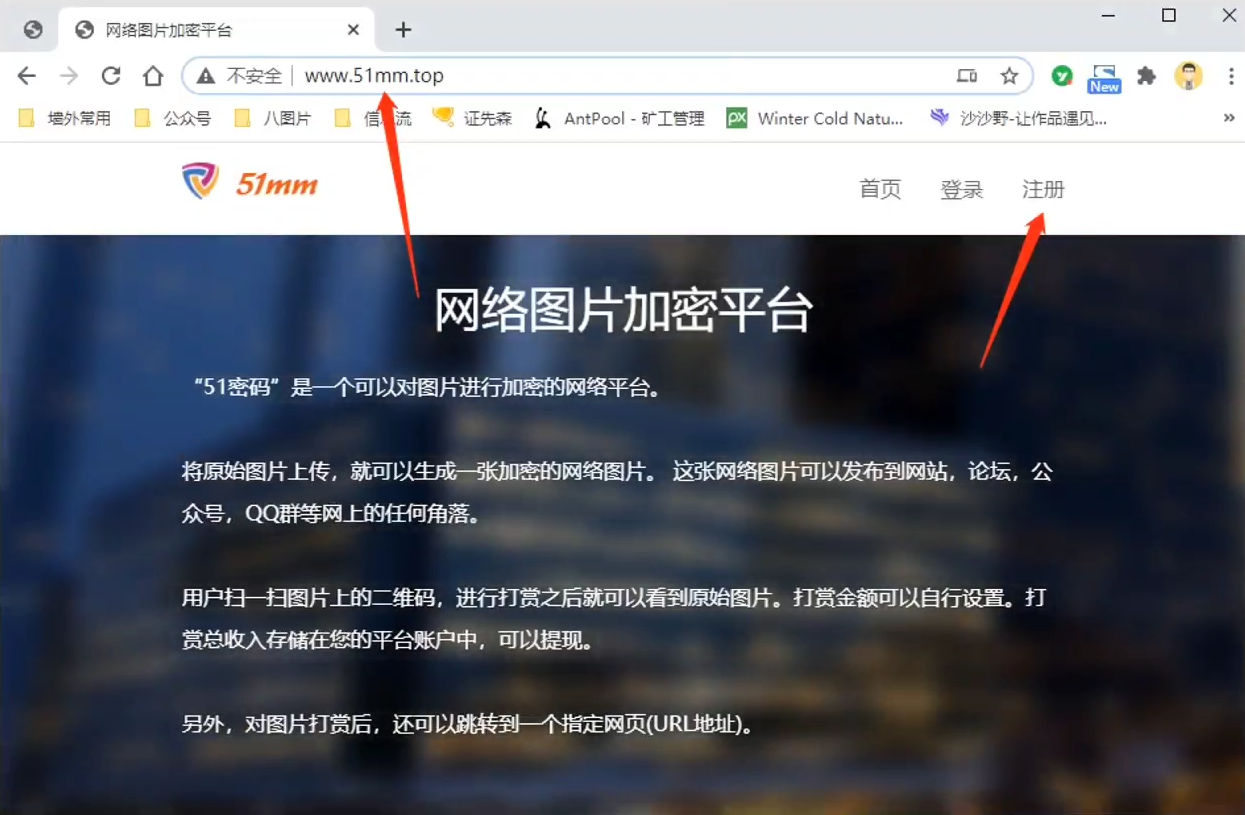Select the 首页 navigation item
The height and width of the screenshot is (815, 1245).
pyautogui.click(x=880, y=189)
